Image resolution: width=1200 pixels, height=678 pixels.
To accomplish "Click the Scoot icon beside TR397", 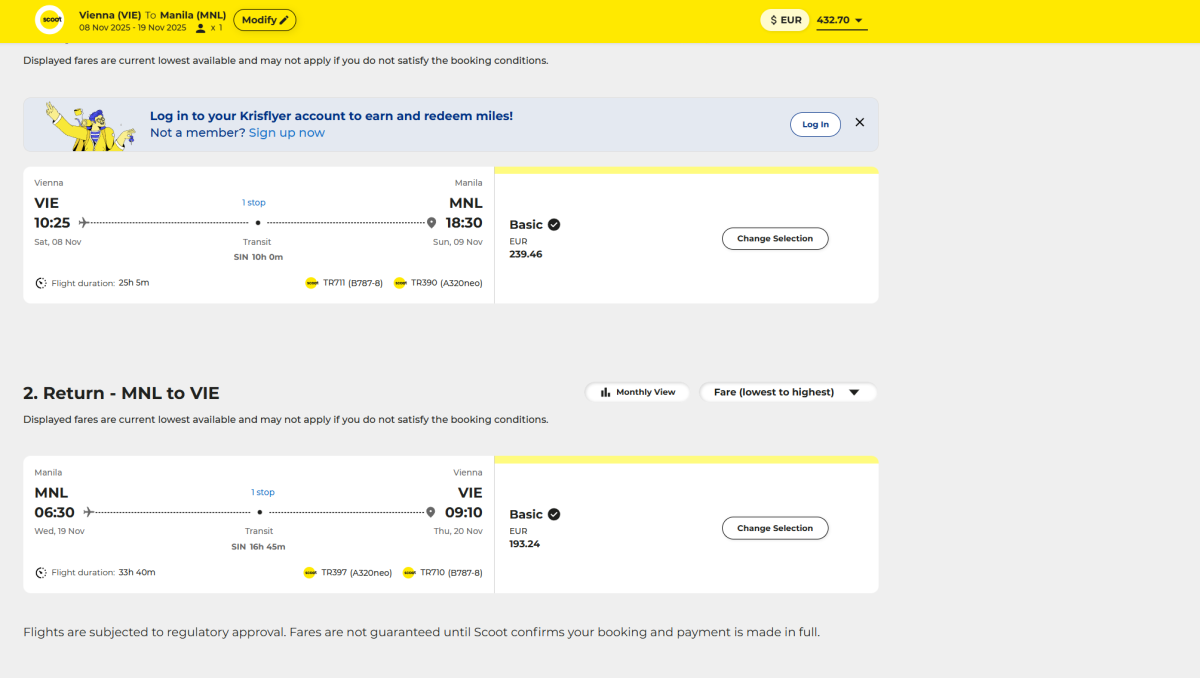I will click(x=310, y=573).
